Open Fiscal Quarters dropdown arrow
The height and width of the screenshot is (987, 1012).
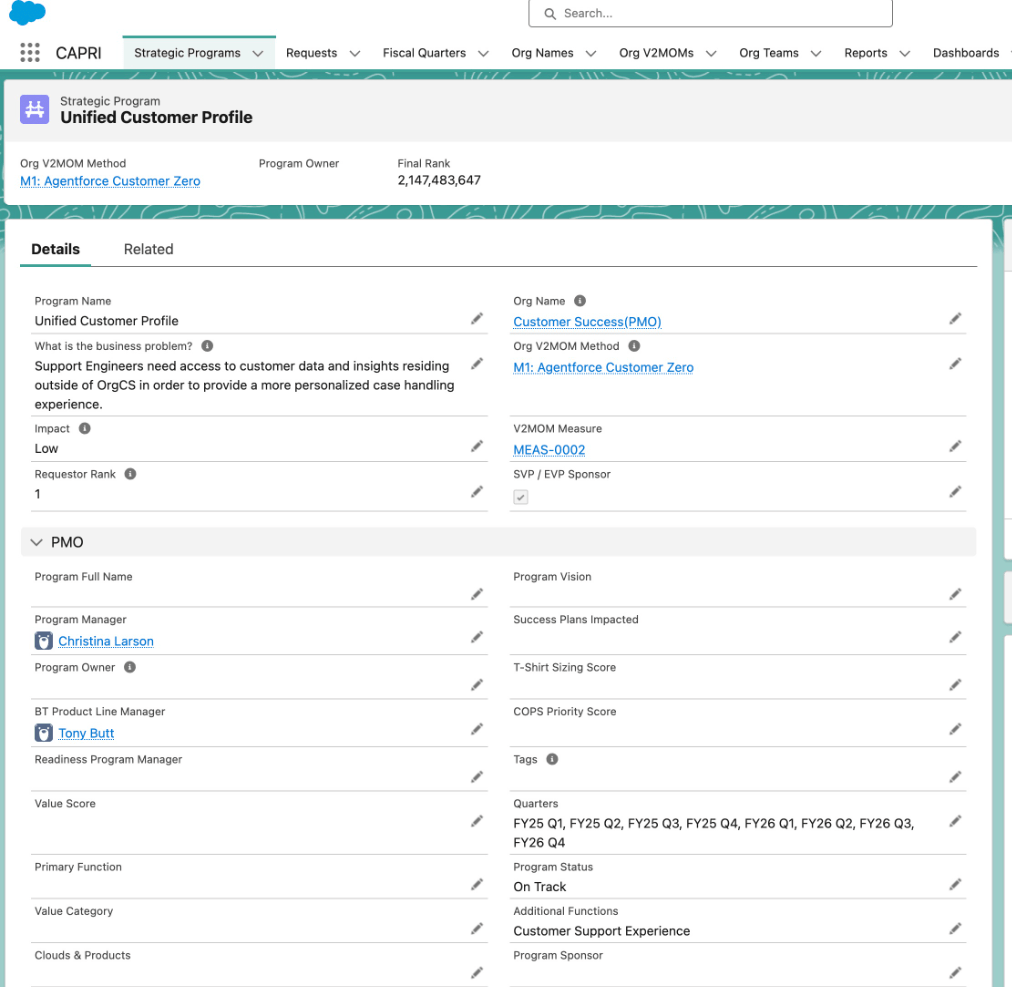pos(483,54)
